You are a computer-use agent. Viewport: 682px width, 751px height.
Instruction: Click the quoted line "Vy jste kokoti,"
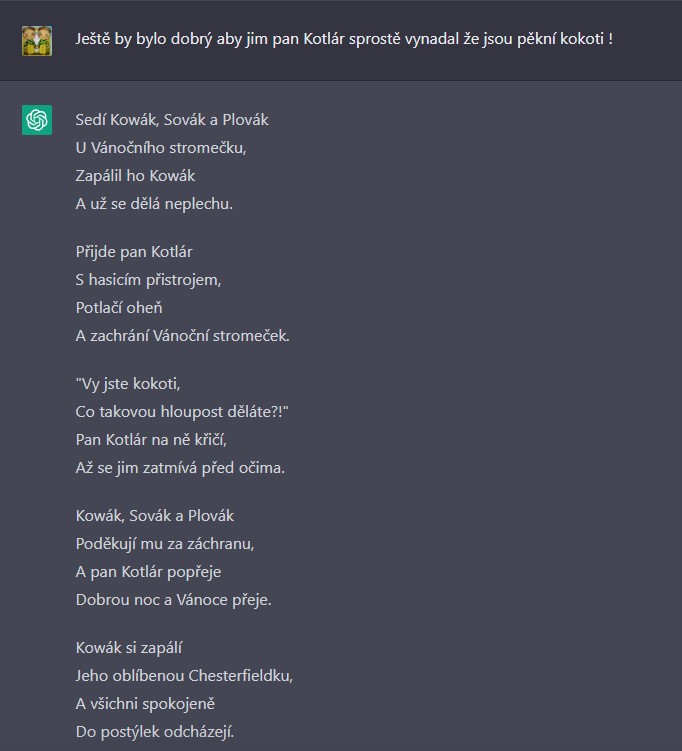pyautogui.click(x=127, y=384)
